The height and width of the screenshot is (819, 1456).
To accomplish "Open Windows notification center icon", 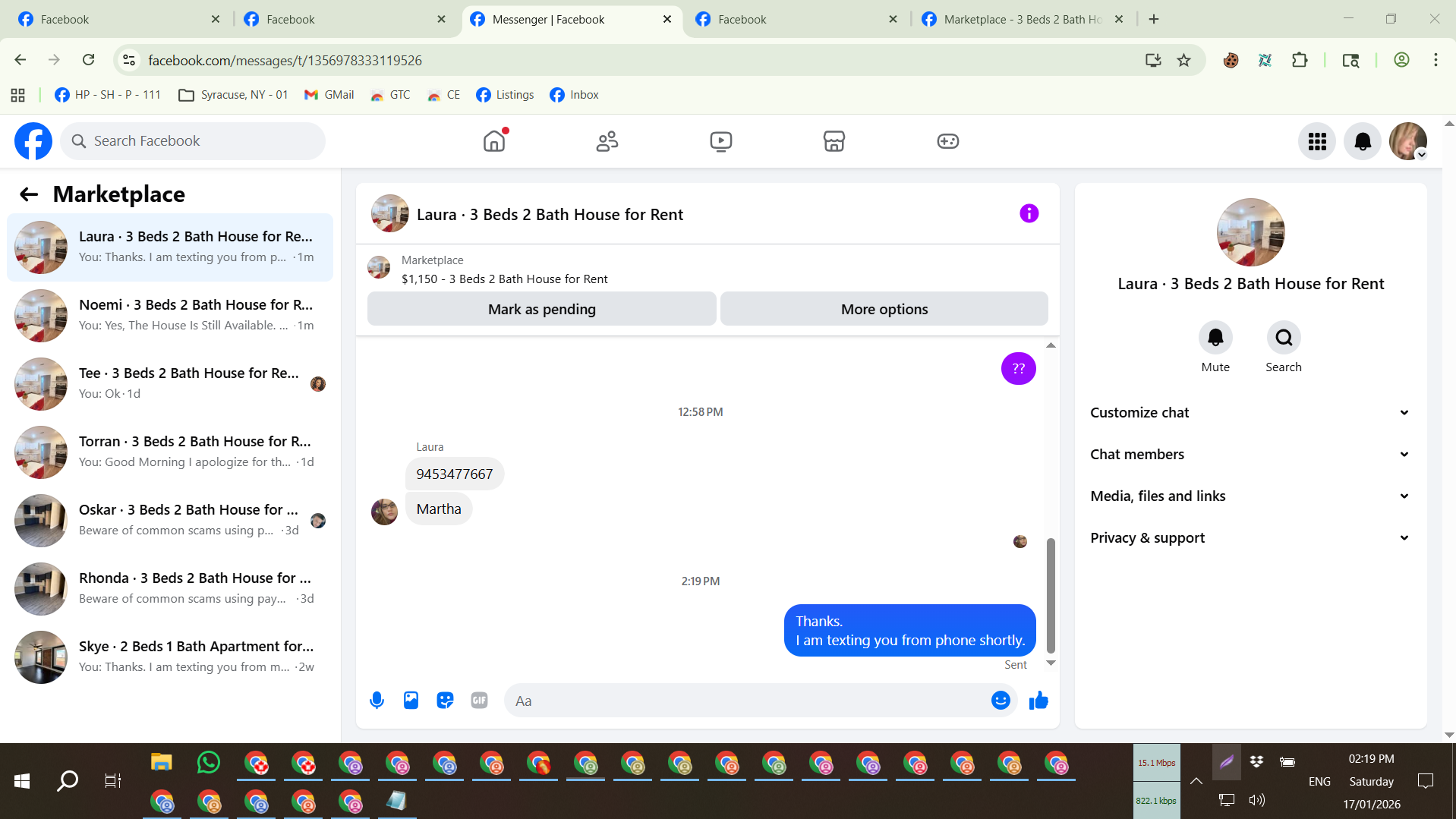I will [1425, 781].
